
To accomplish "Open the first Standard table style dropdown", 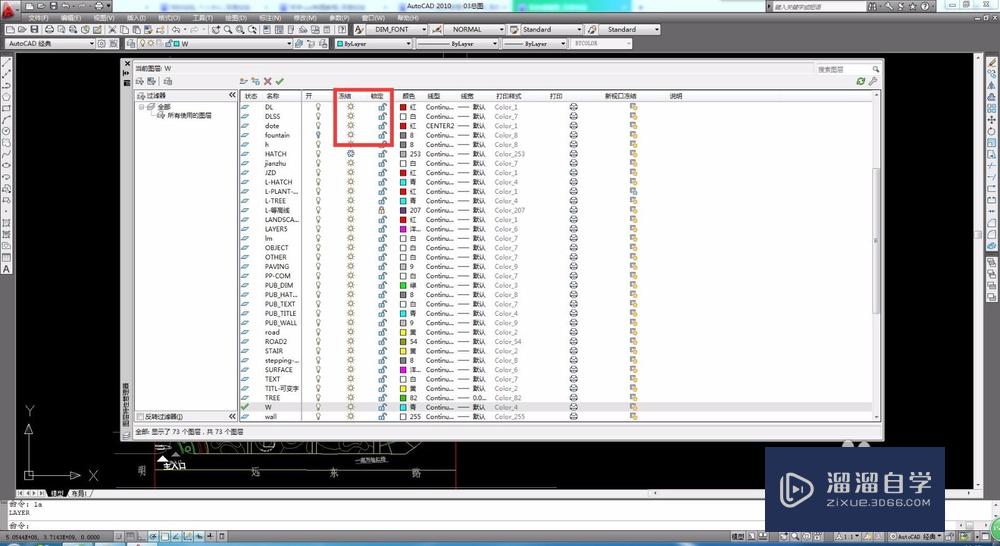I will [x=552, y=29].
